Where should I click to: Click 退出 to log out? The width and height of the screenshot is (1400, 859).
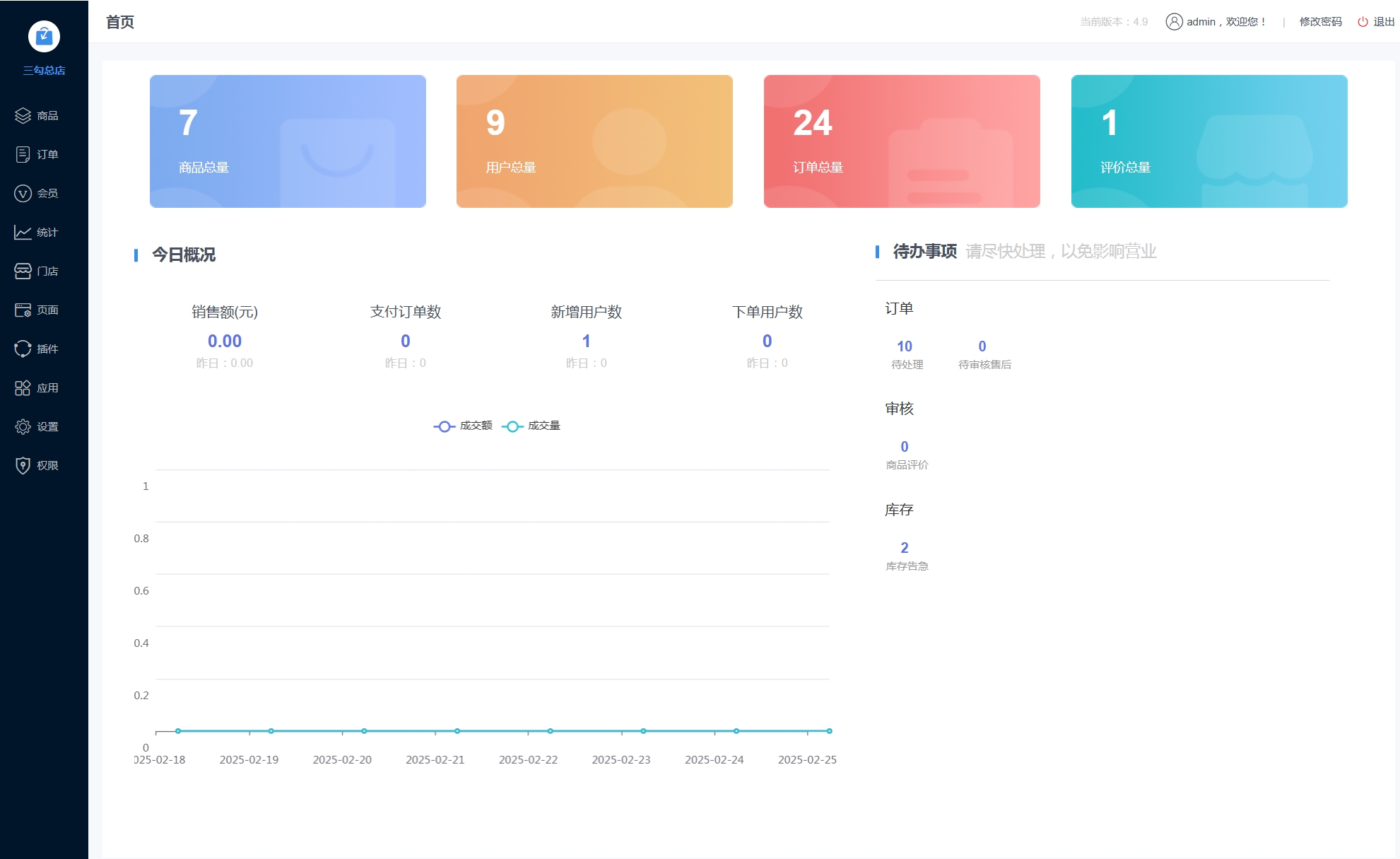pos(1377,22)
